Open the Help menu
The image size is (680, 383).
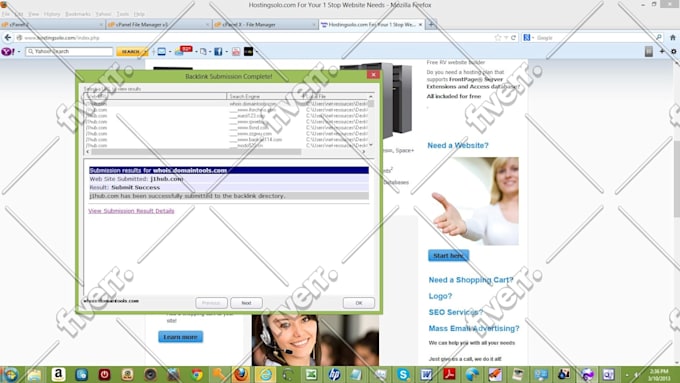point(139,14)
